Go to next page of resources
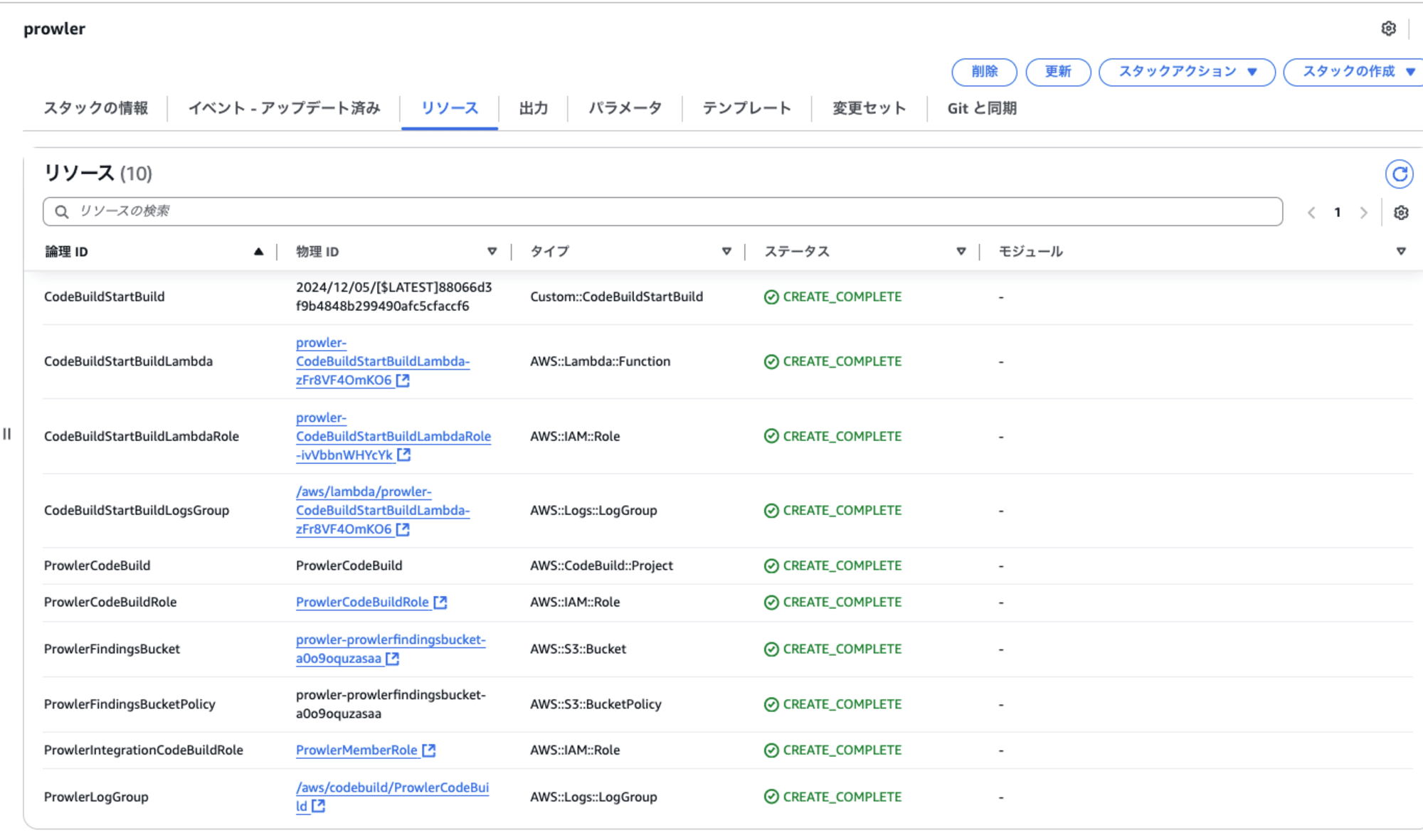This screenshot has width=1423, height=840. 1364,213
